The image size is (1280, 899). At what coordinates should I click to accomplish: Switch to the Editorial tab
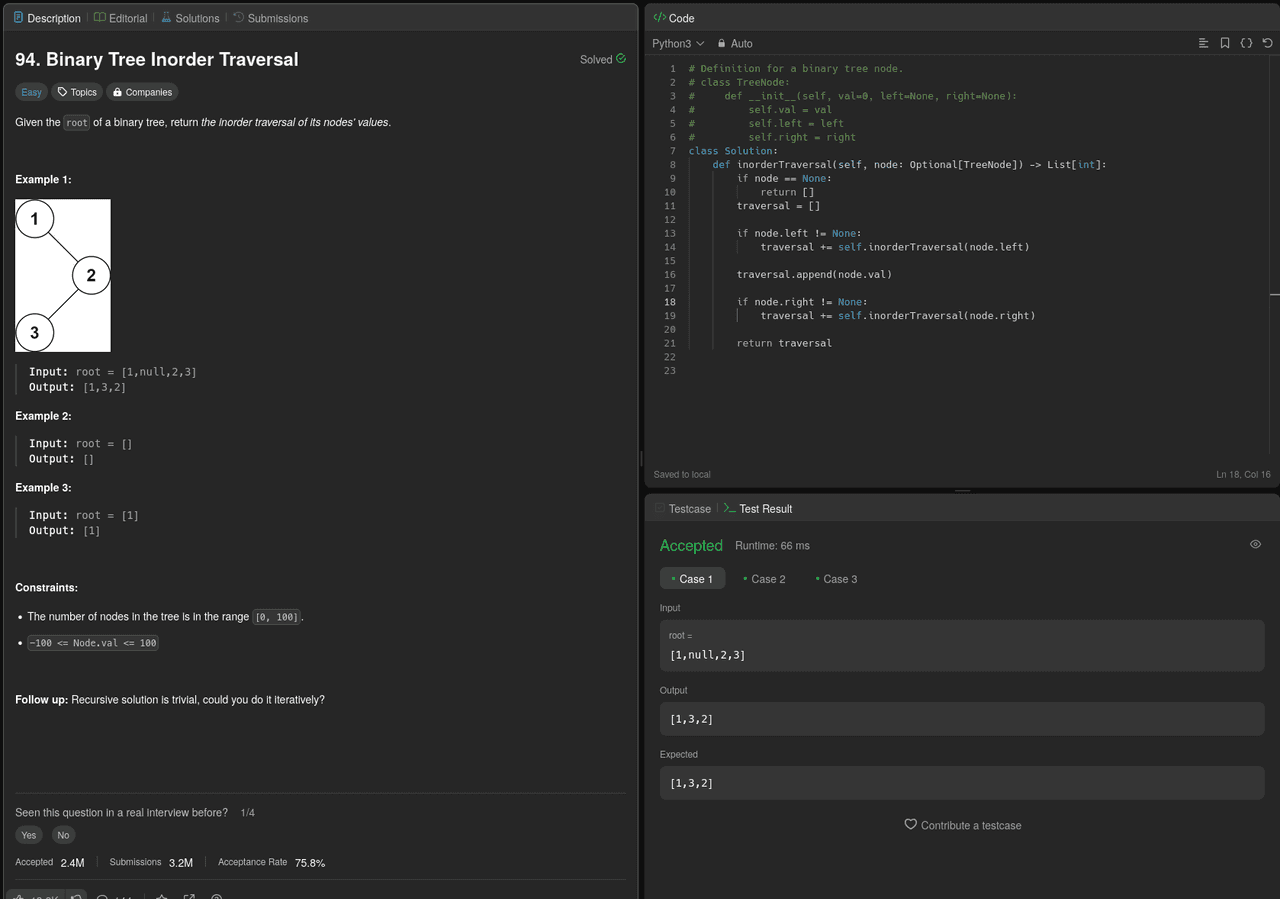click(x=120, y=18)
